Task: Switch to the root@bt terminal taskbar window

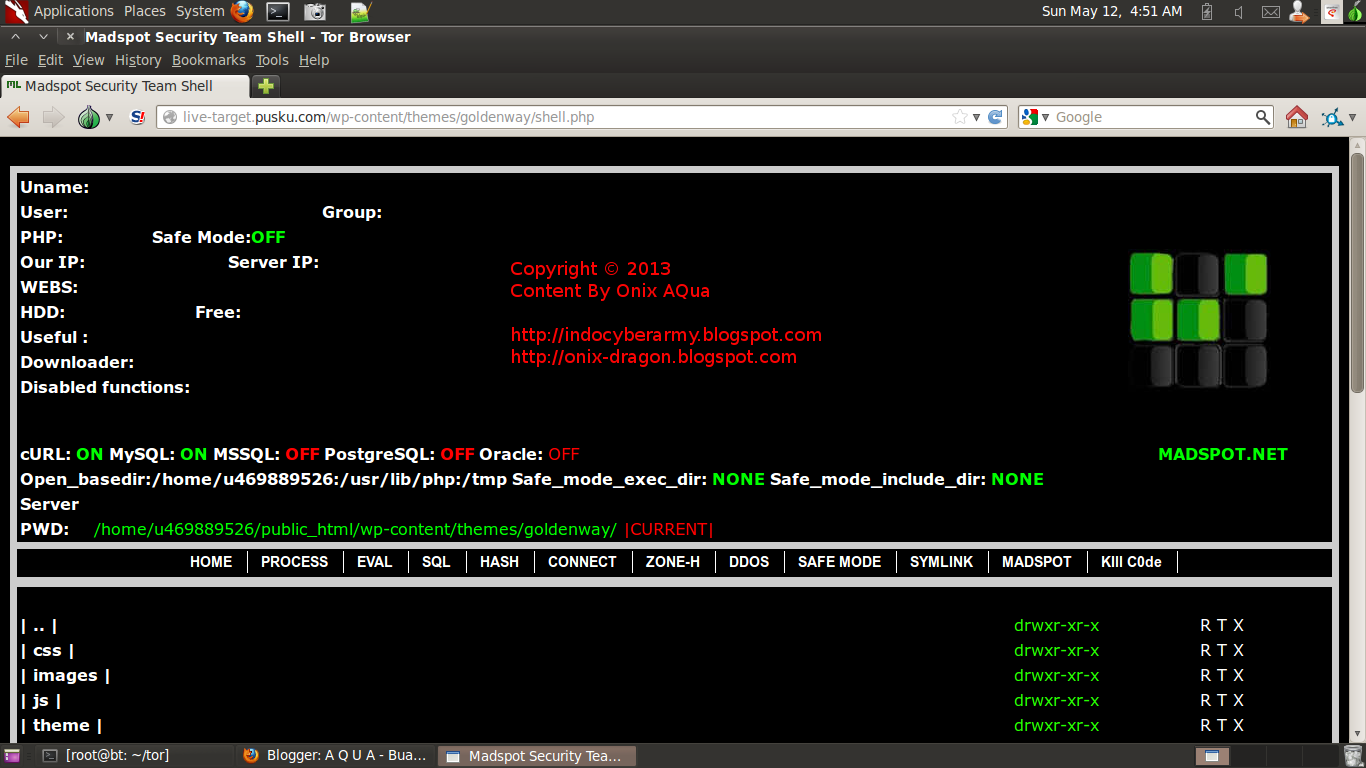Action: 135,756
